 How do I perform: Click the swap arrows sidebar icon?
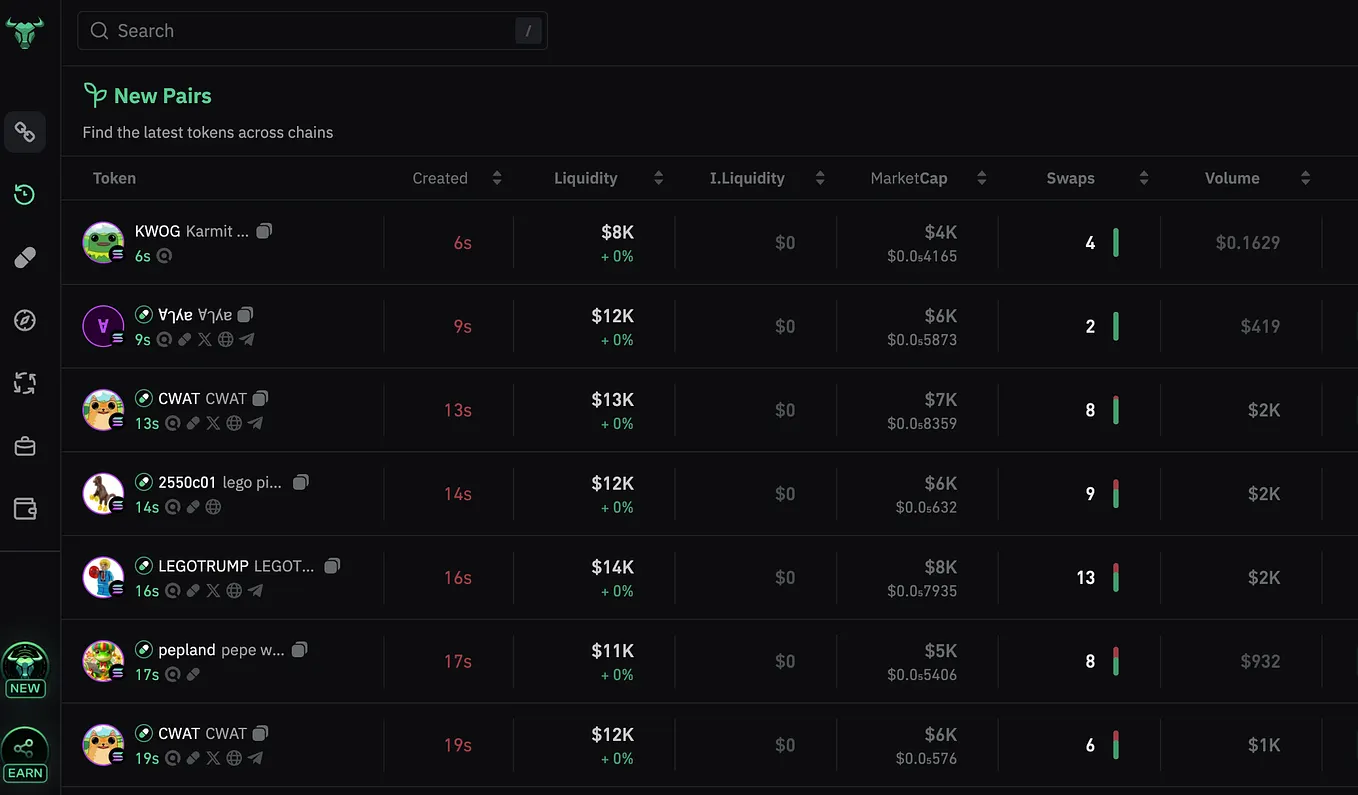pyautogui.click(x=25, y=383)
